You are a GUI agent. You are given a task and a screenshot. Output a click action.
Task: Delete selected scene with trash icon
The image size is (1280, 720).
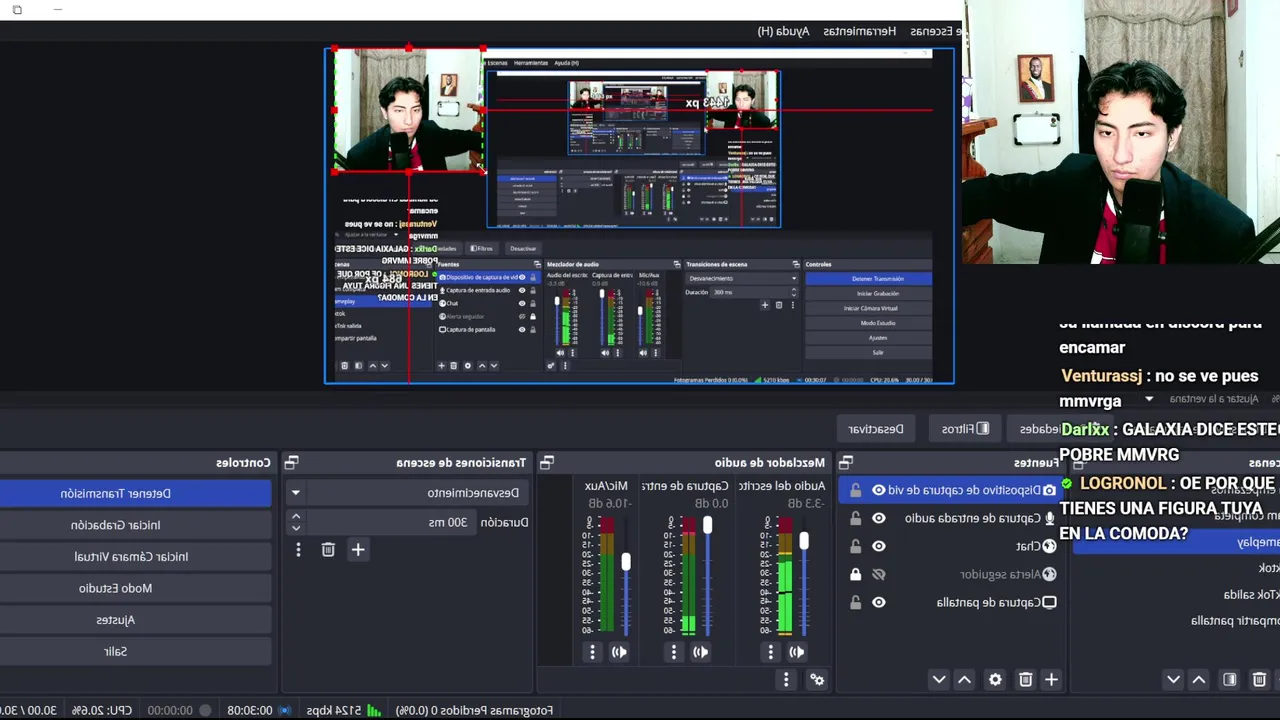(x=1259, y=680)
